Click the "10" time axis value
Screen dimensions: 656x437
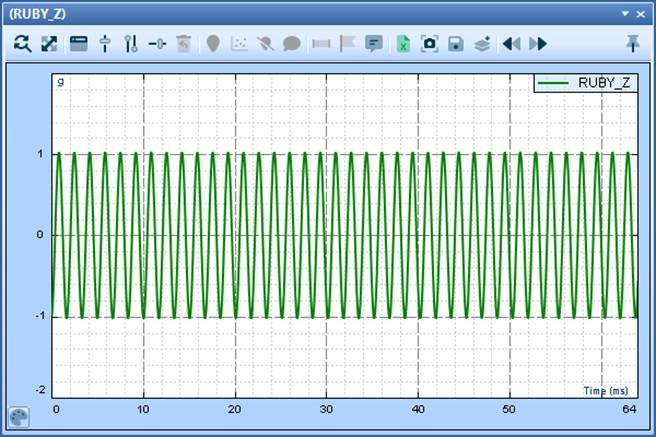143,409
